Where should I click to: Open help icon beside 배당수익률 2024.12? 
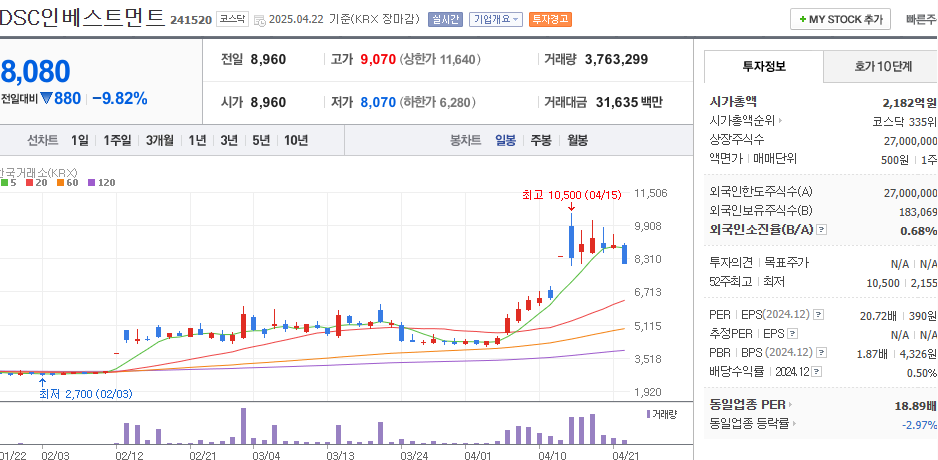coord(817,372)
